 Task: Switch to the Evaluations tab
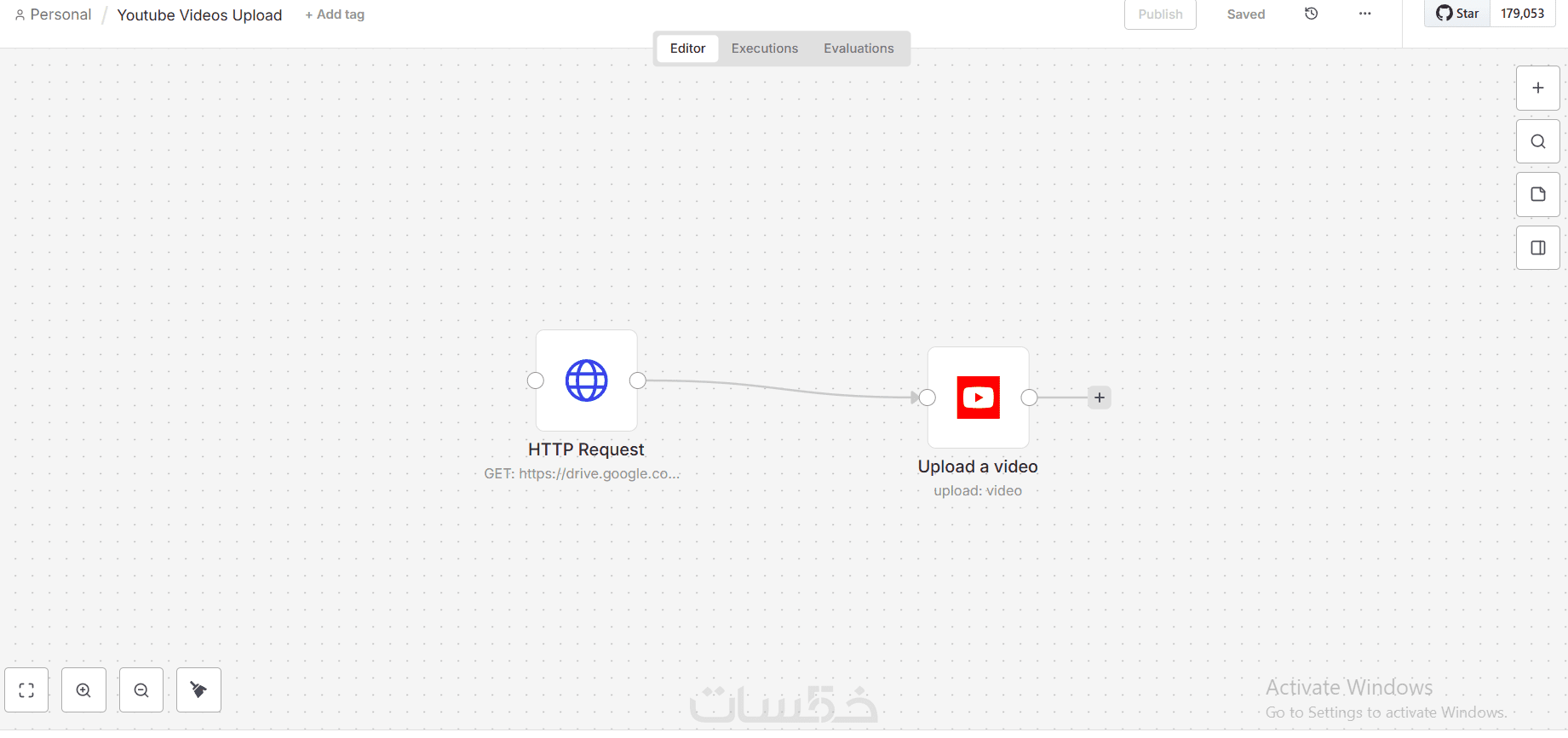pyautogui.click(x=859, y=49)
